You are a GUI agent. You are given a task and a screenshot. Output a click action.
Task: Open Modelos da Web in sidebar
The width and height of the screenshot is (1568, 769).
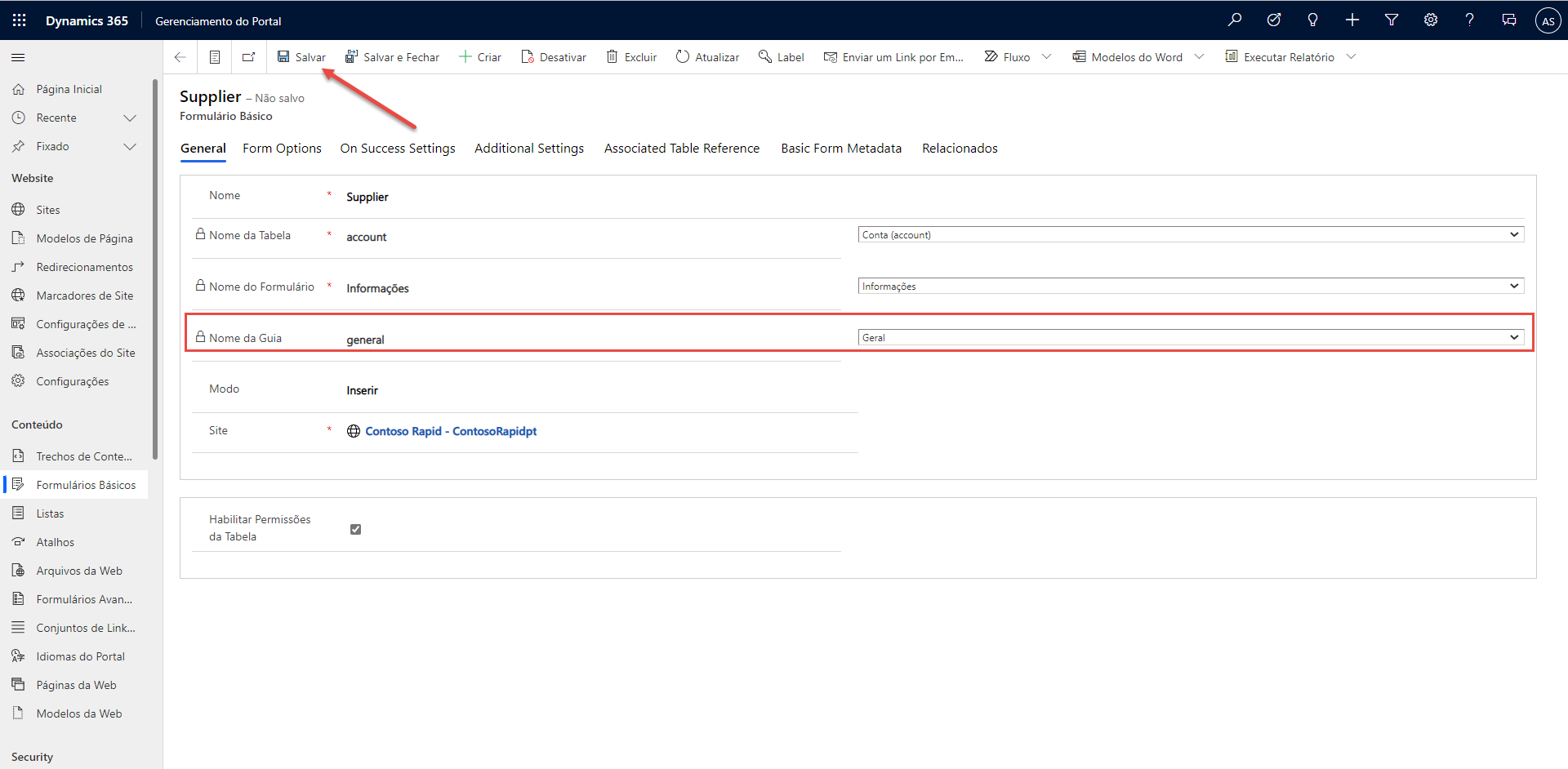tap(75, 714)
